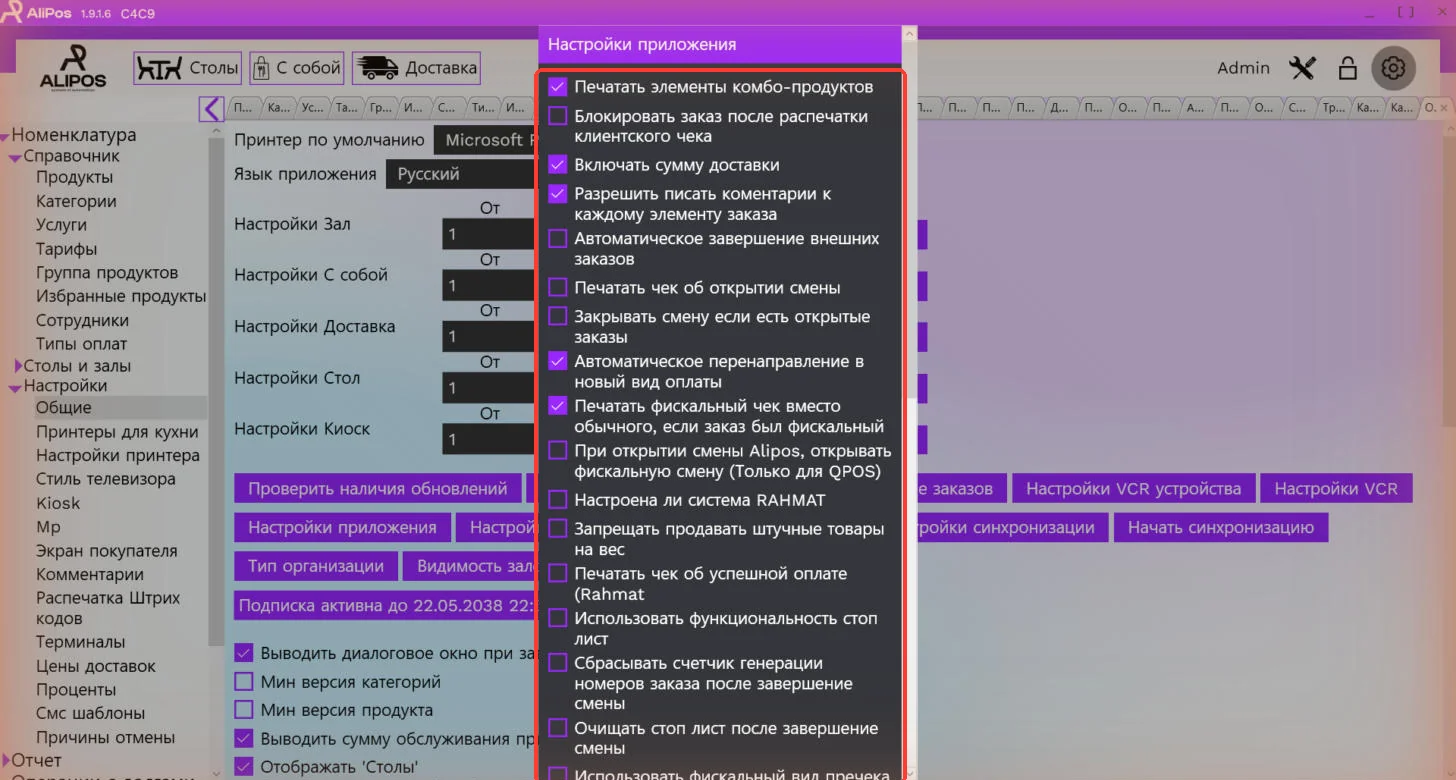Toggle Отображать 'Столы' checkbox
1456x780 pixels.
[243, 768]
